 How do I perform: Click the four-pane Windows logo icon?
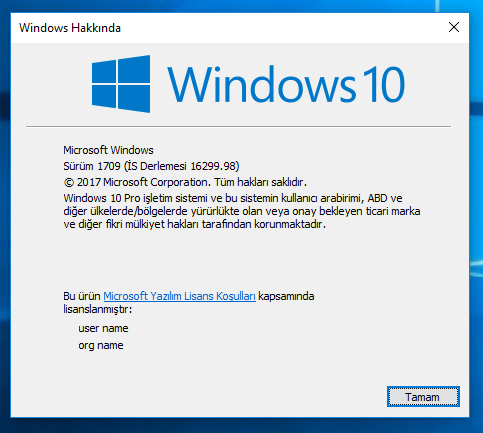[x=121, y=84]
